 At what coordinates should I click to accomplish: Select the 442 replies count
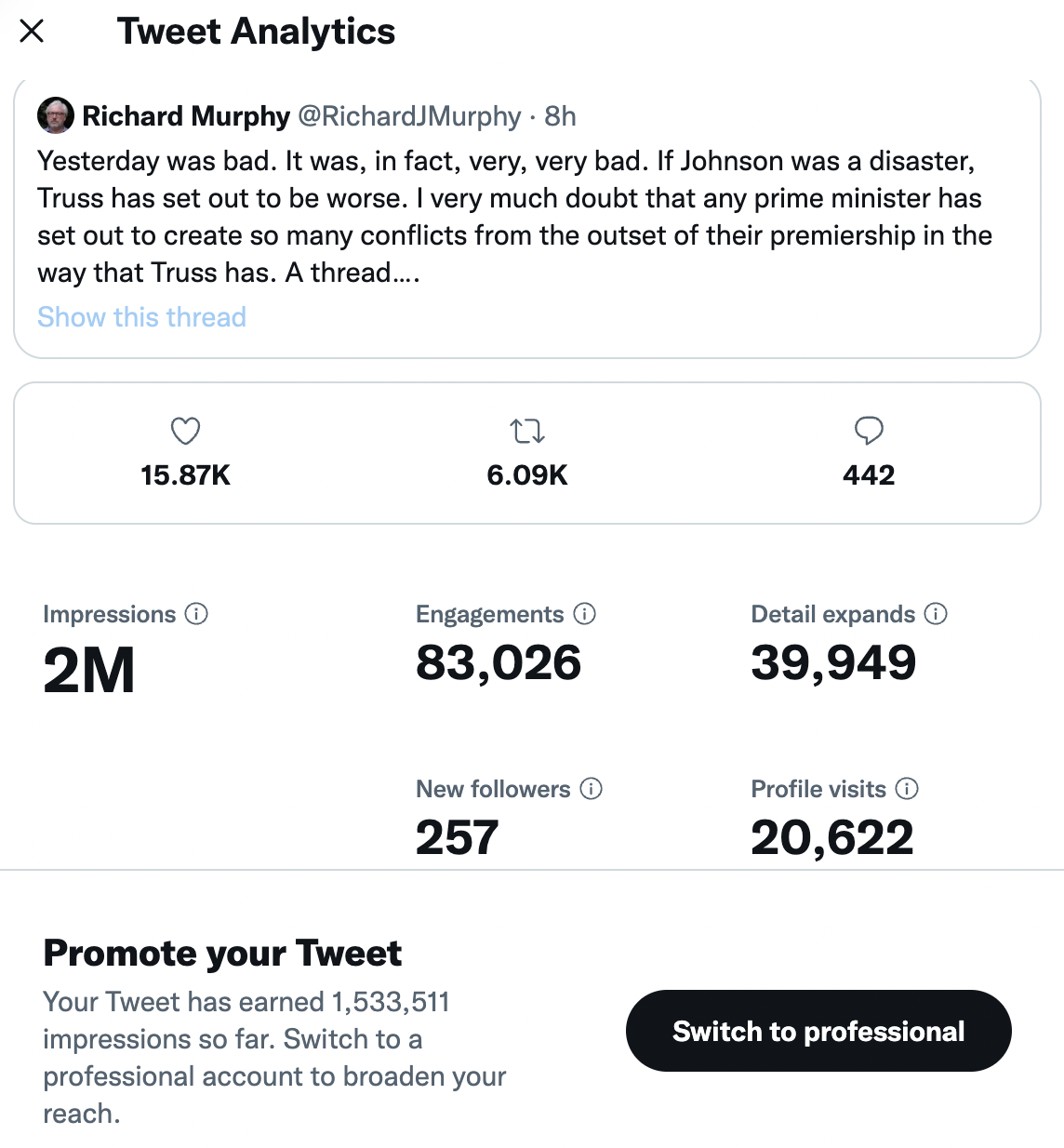click(869, 474)
